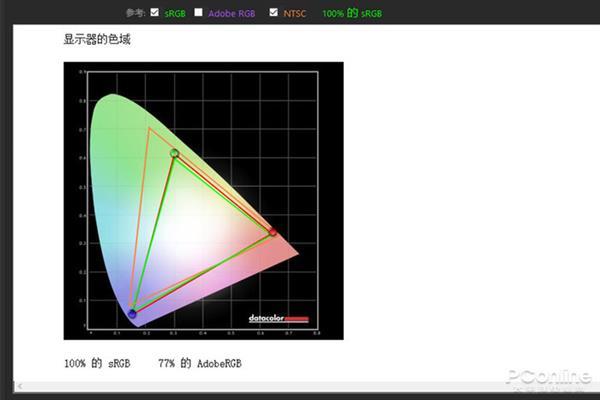Click the green sRGB label text
The height and width of the screenshot is (400, 600).
(175, 14)
